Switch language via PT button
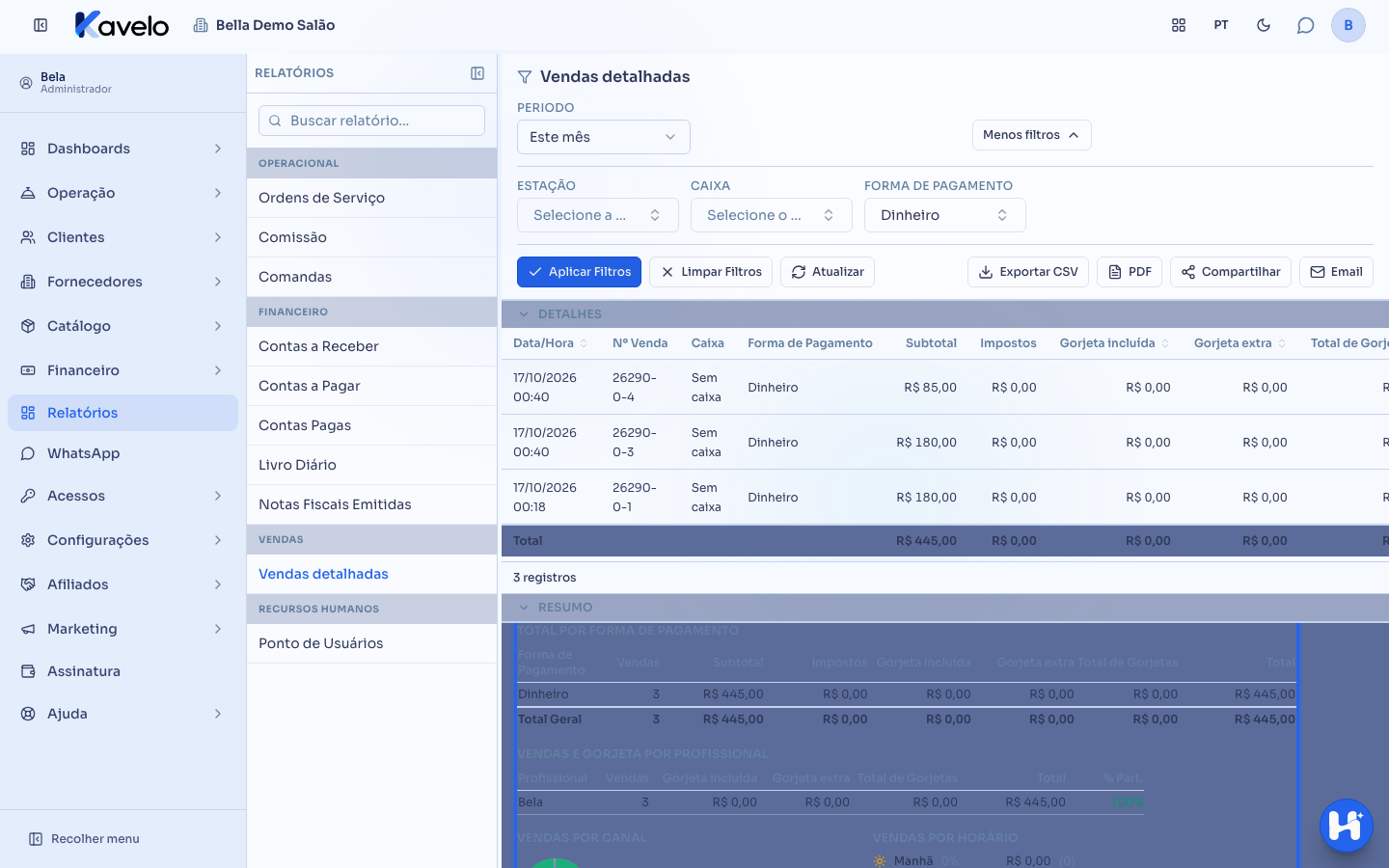The image size is (1389, 868). coord(1221,25)
